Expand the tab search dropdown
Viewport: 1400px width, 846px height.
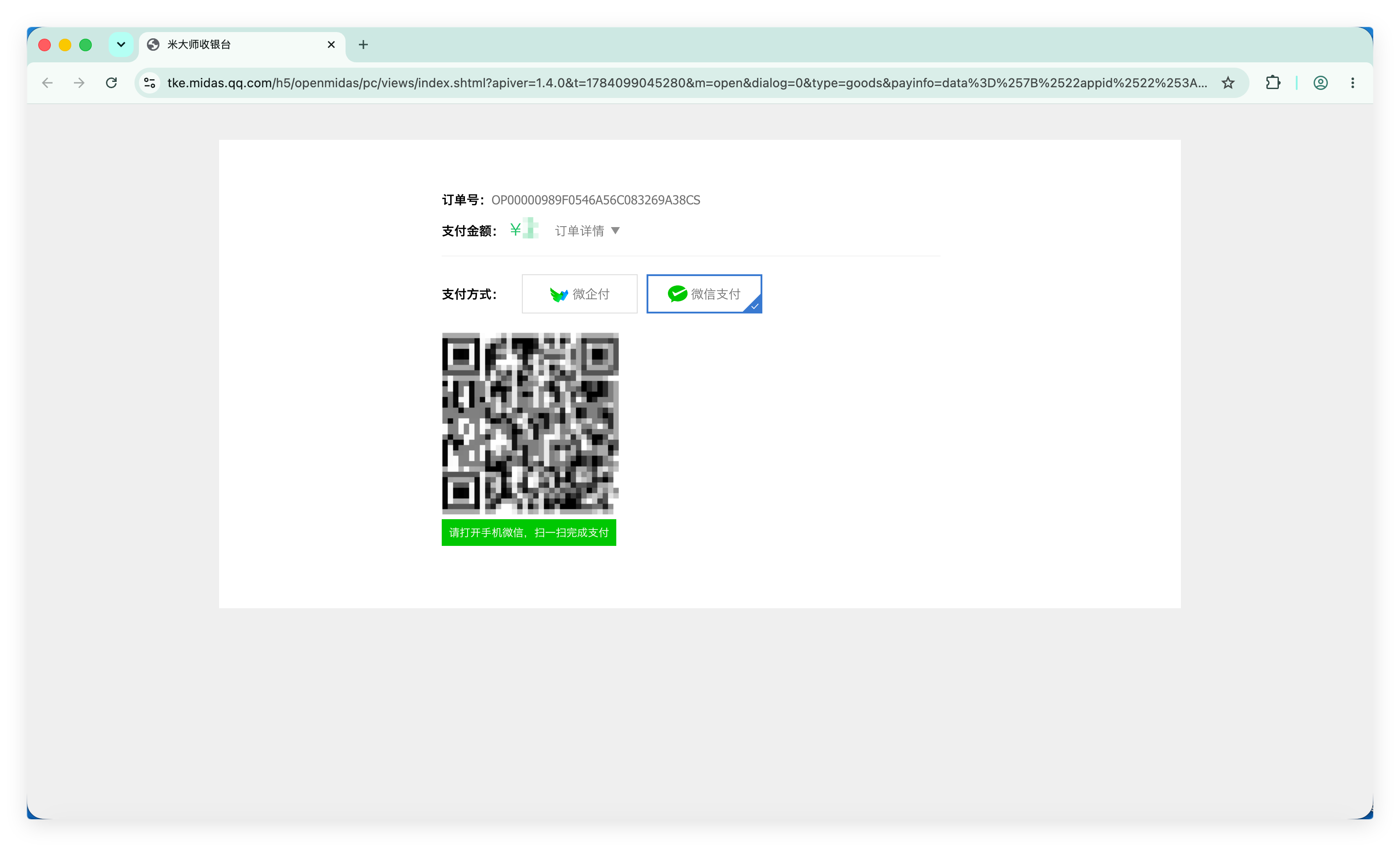[121, 45]
